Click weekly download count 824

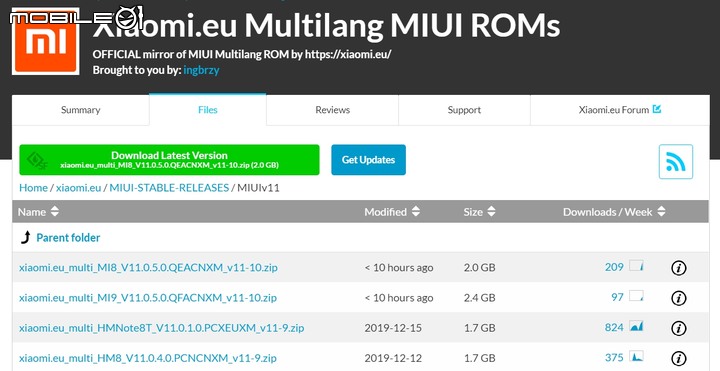pyautogui.click(x=614, y=327)
